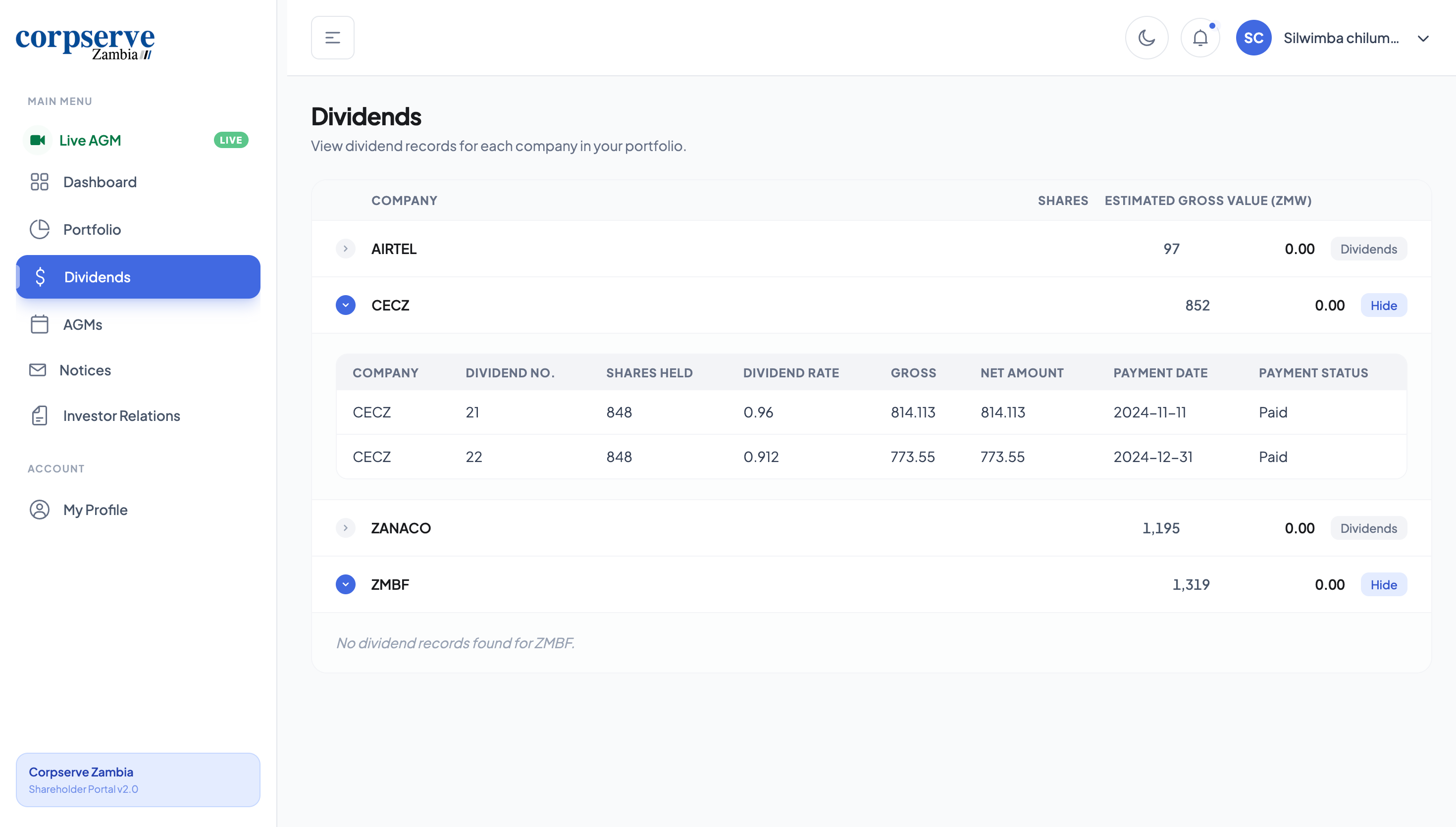Click the Investor Relations document icon
The image size is (1456, 827).
click(x=39, y=416)
